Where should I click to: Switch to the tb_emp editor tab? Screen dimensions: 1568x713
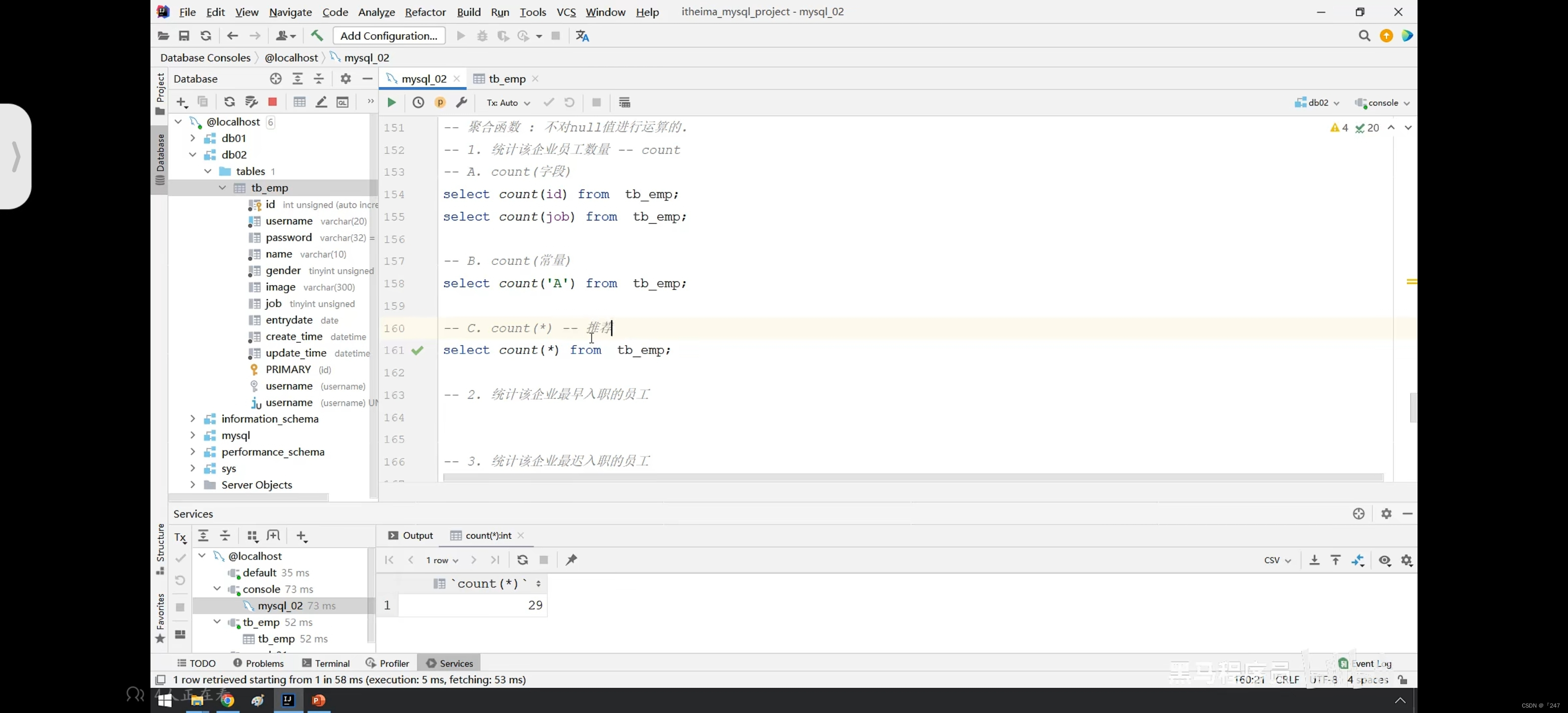(x=506, y=79)
